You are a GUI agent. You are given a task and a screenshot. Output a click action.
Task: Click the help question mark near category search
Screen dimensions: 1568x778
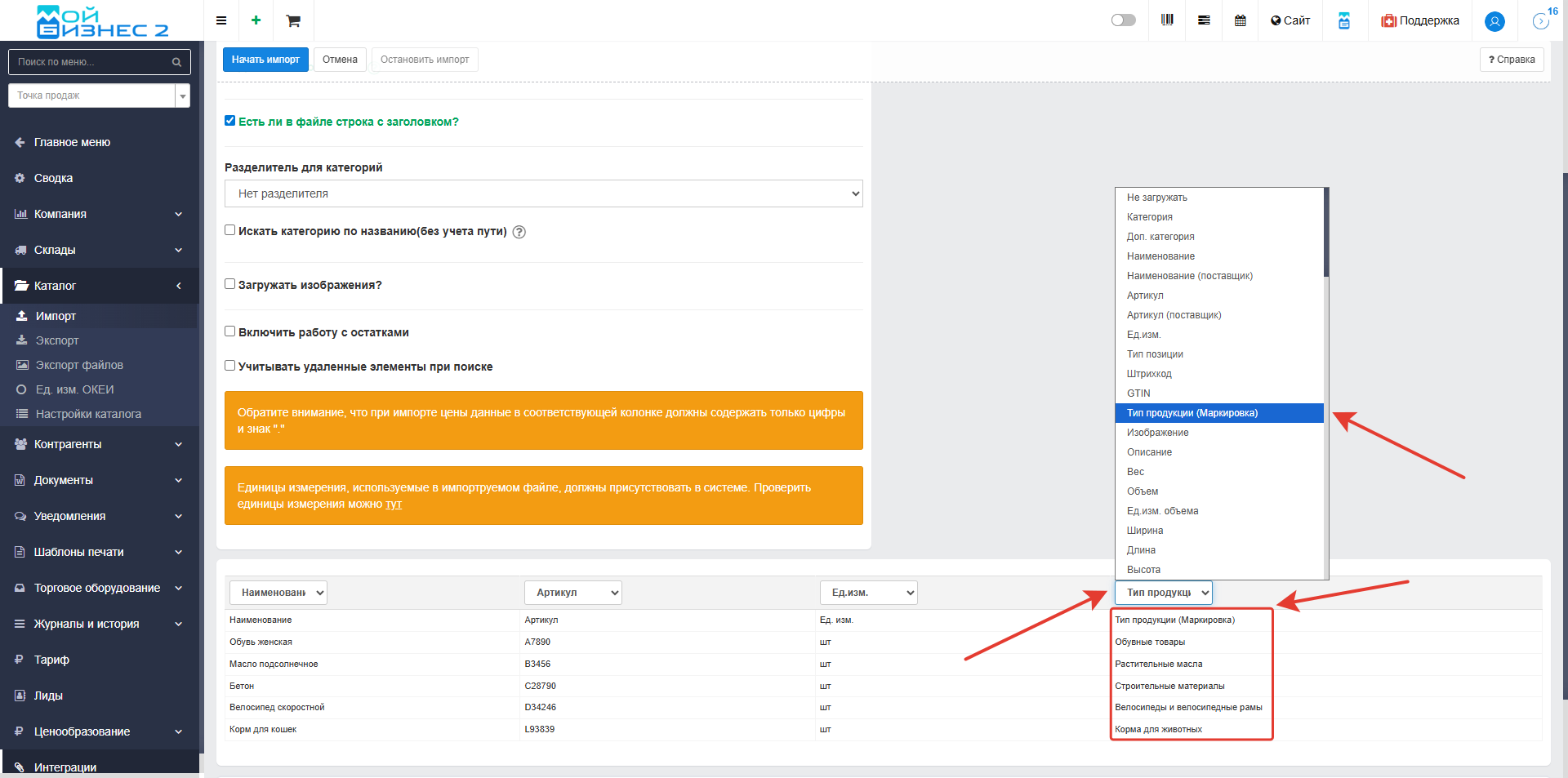pos(519,232)
